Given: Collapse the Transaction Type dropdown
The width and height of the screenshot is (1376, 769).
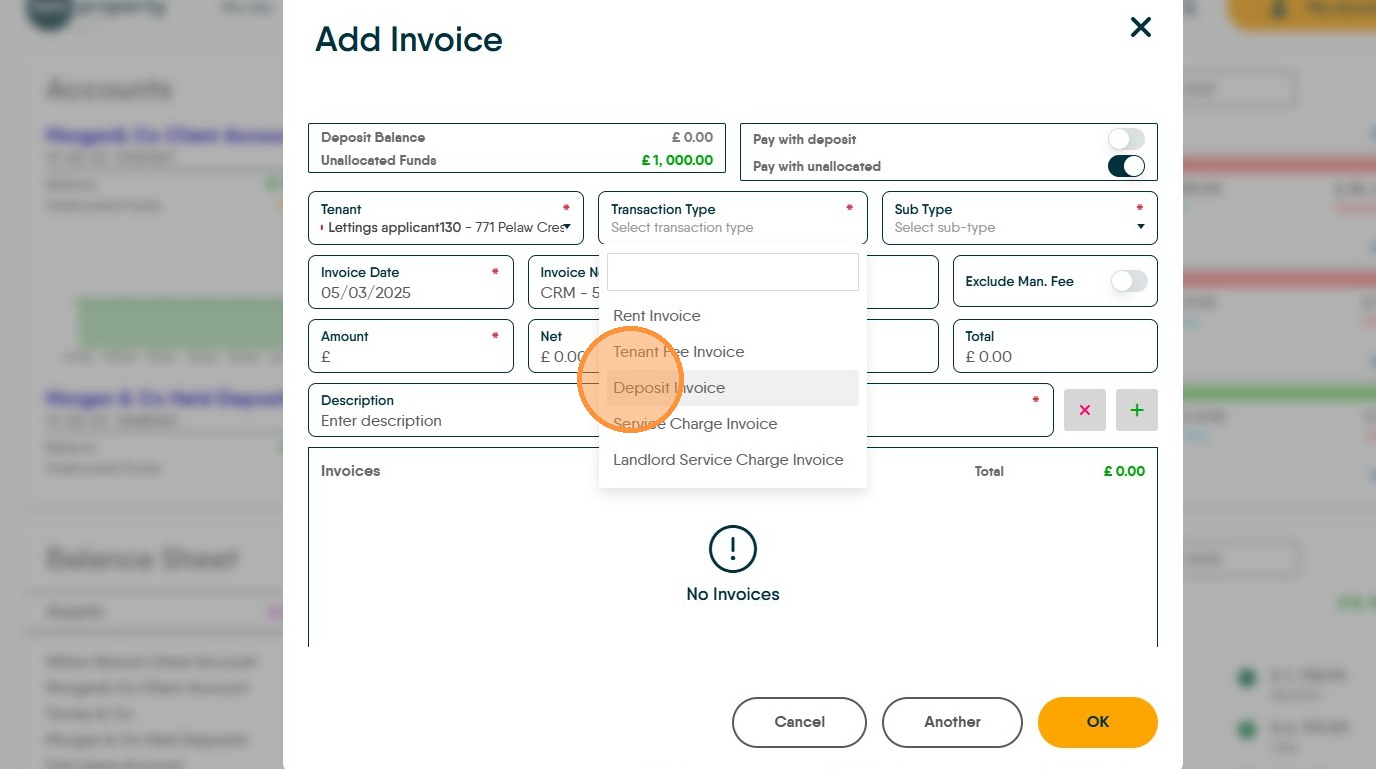Looking at the screenshot, I should pyautogui.click(x=732, y=218).
